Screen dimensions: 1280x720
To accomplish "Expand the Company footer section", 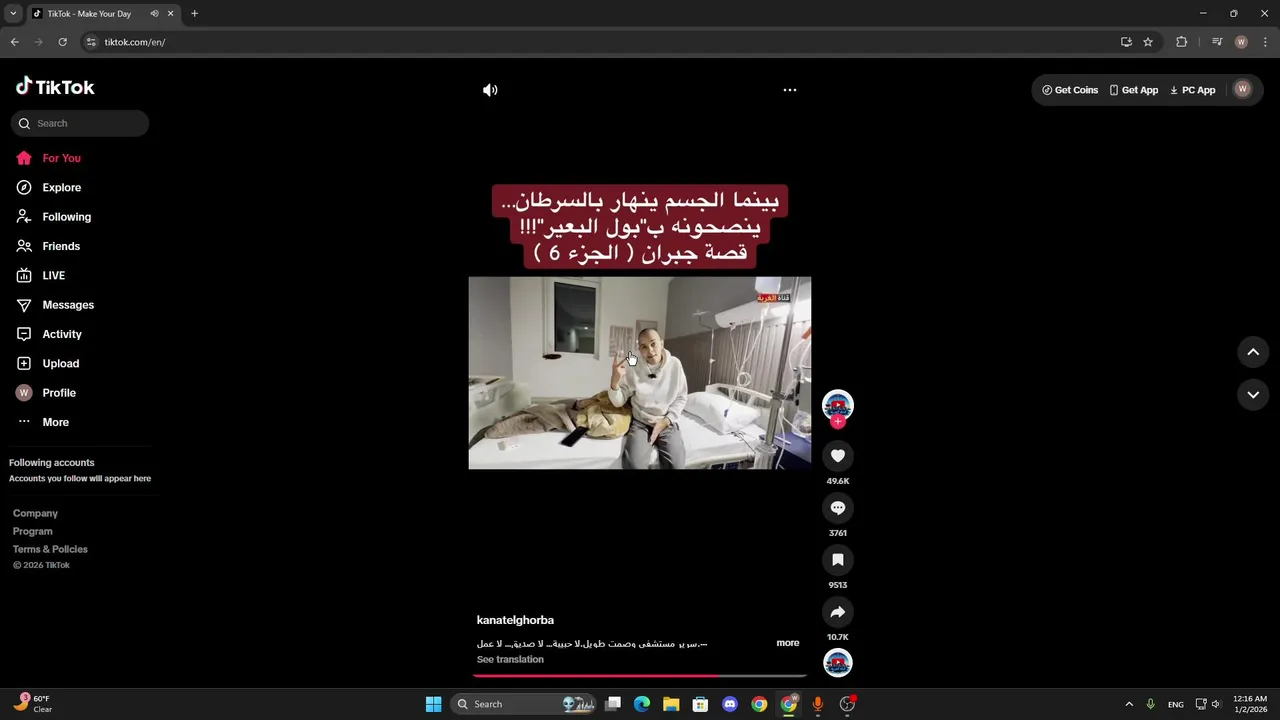I will pos(35,513).
